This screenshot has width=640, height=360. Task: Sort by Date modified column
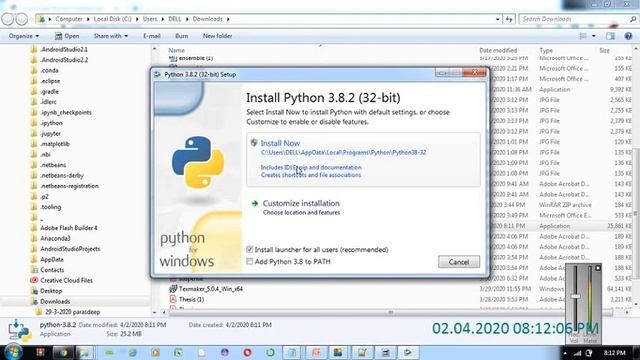(x=498, y=50)
